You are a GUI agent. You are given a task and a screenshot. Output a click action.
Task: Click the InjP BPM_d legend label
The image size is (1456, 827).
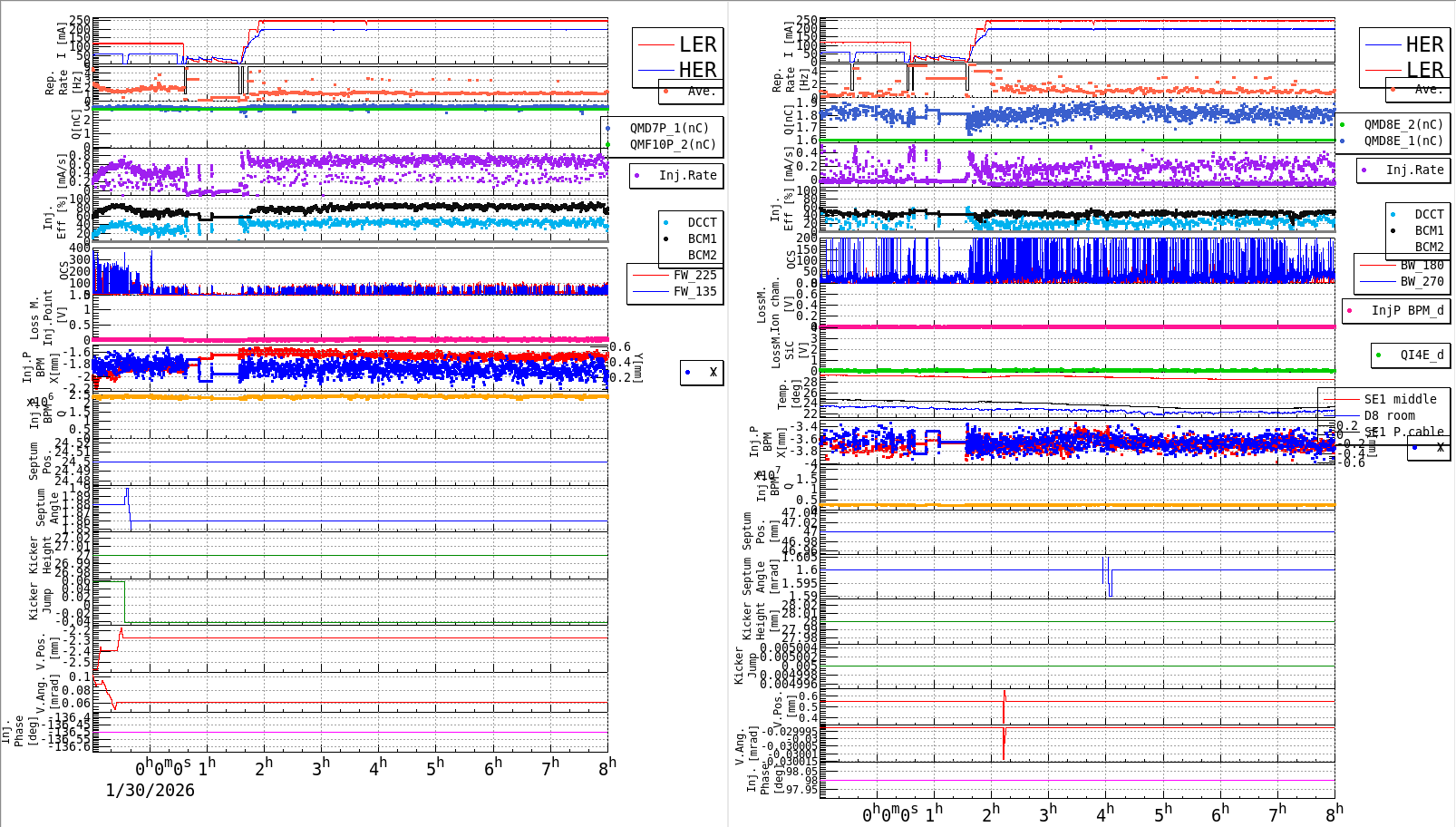(x=1408, y=310)
